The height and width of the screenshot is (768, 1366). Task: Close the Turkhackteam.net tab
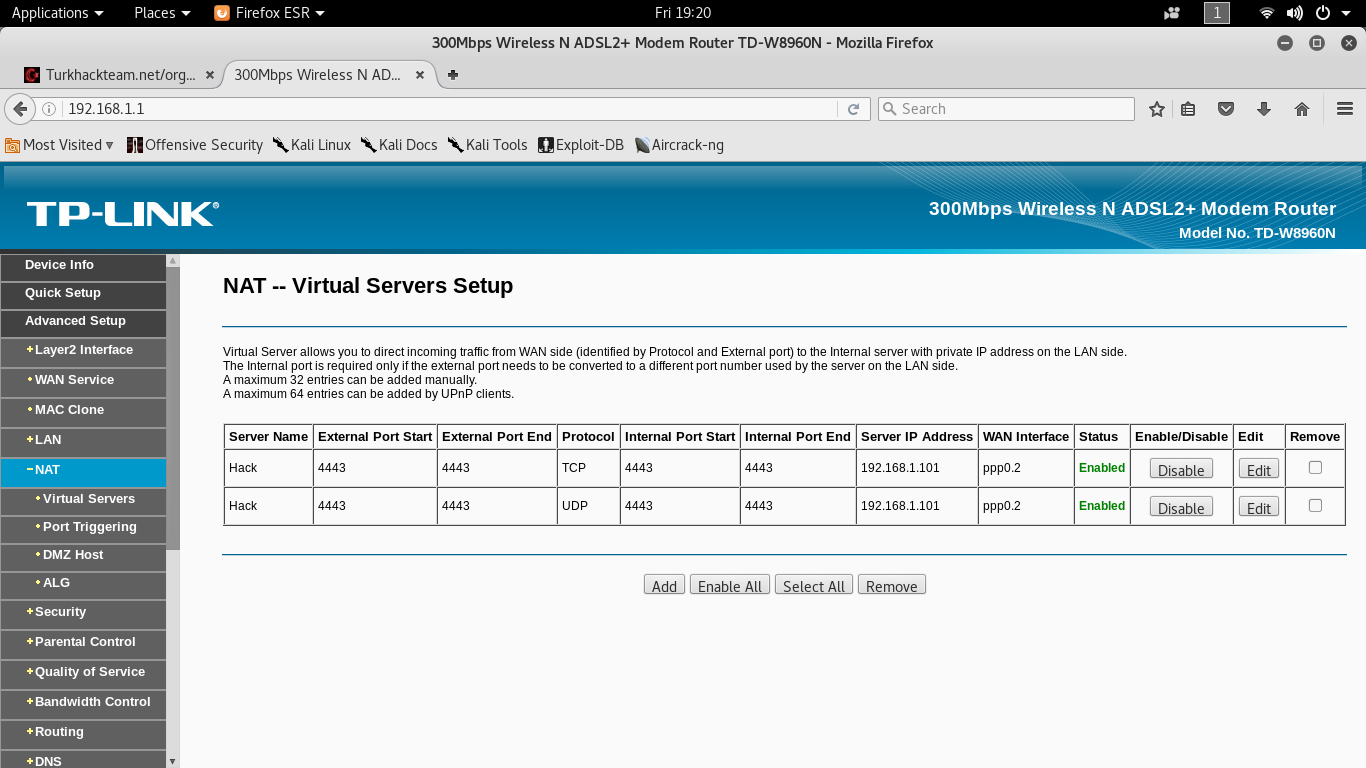[210, 75]
